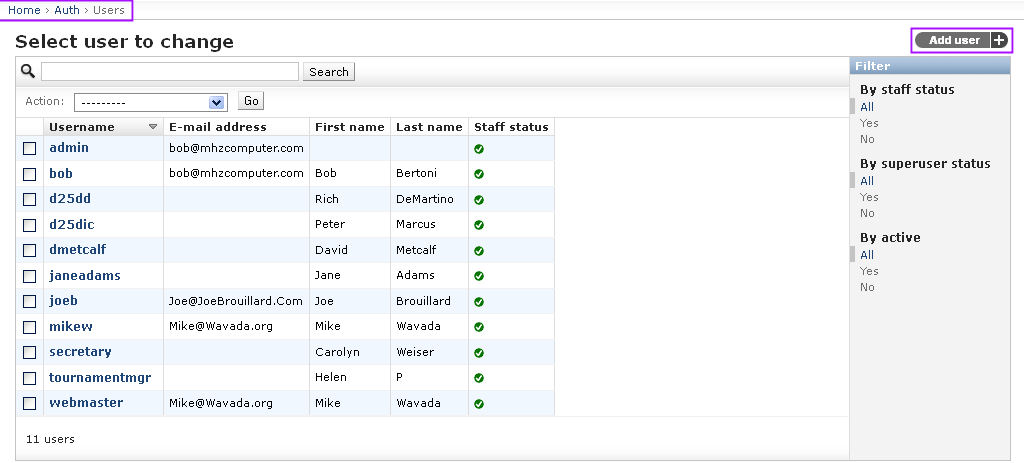The image size is (1024, 463).
Task: Click webmaster's green staff status icon
Action: [x=479, y=403]
